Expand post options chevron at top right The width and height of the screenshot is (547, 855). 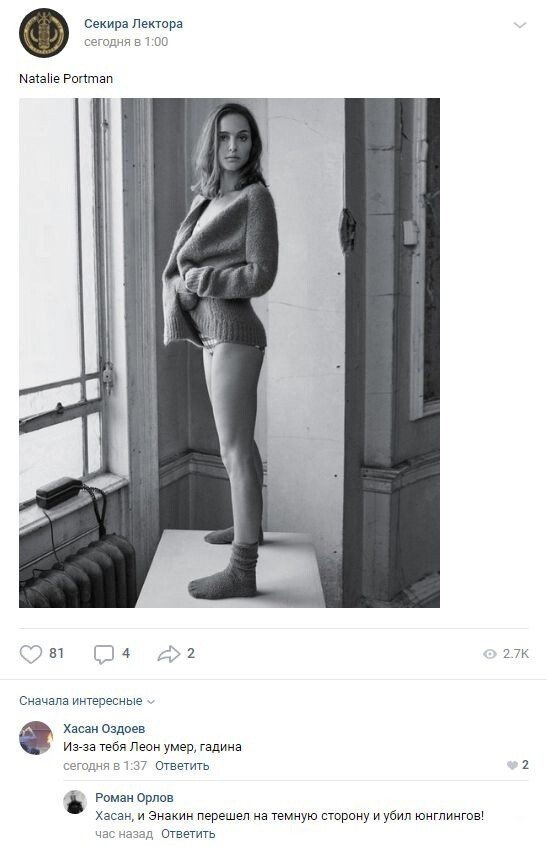point(520,25)
